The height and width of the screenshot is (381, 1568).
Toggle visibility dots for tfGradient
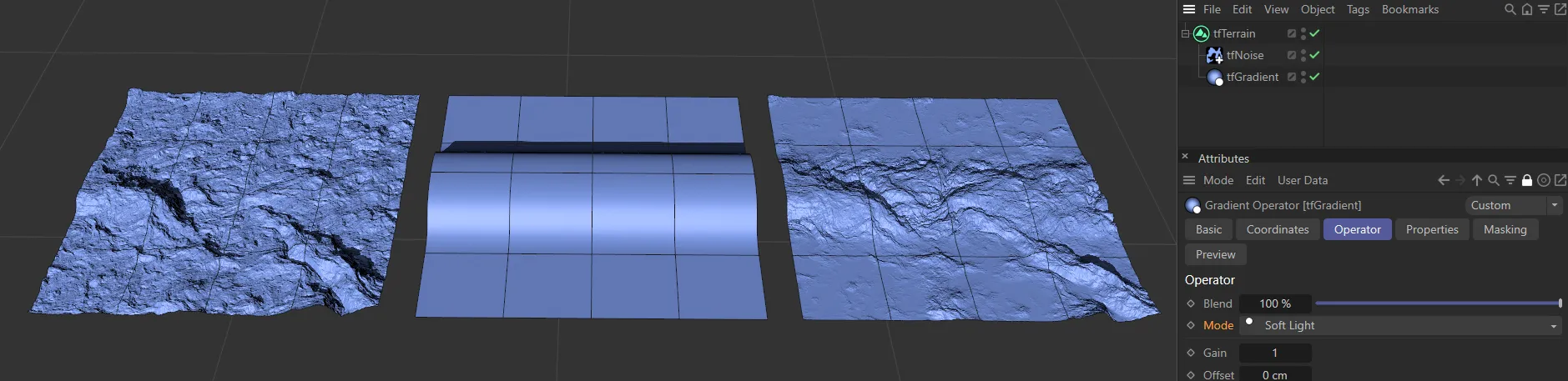(x=1303, y=77)
